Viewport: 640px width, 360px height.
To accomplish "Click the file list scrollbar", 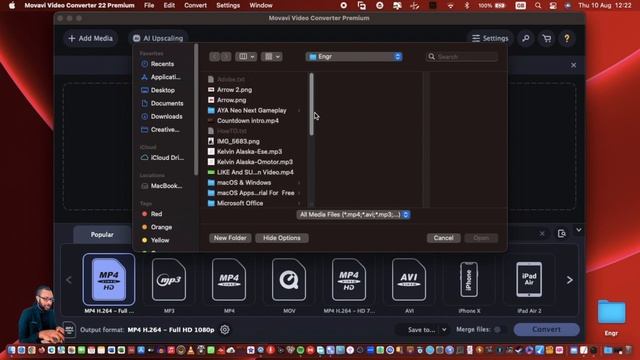I will point(311,104).
